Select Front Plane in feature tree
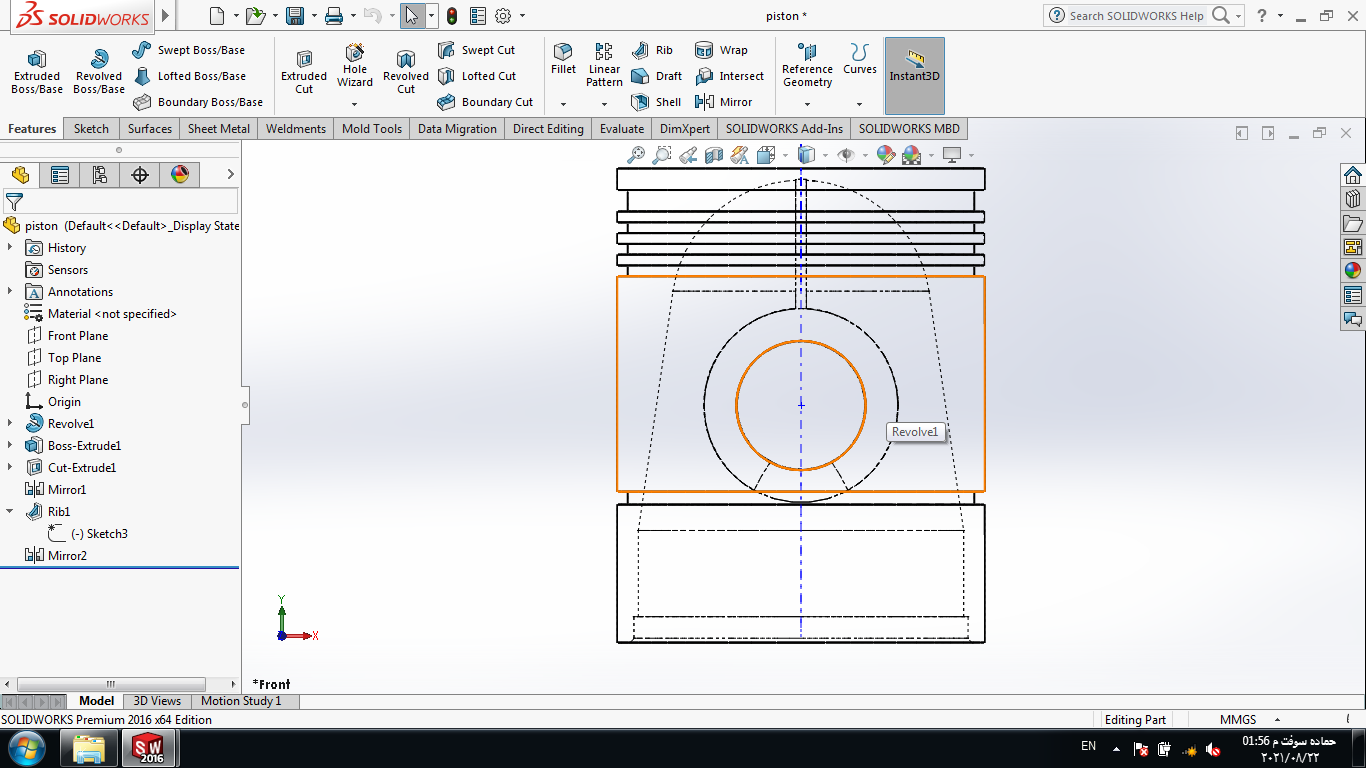This screenshot has width=1366, height=768. [77, 336]
